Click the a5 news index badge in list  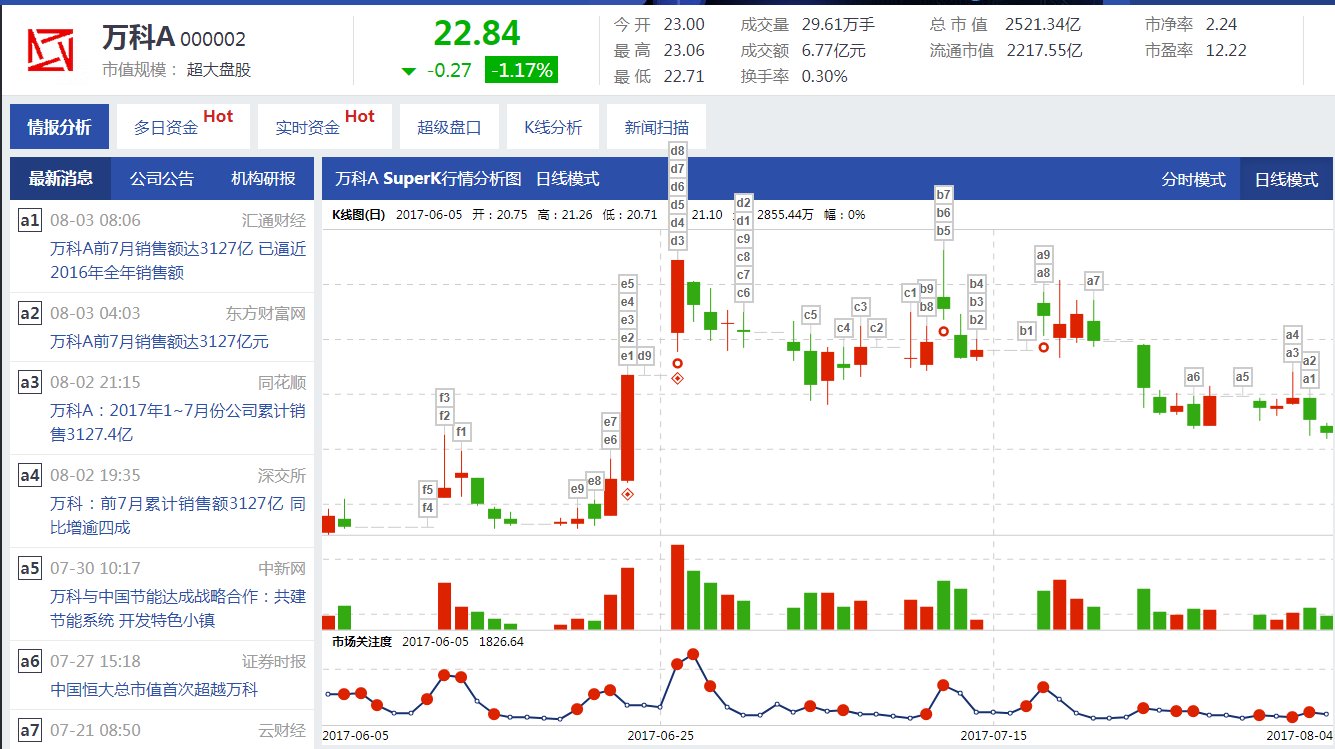(x=30, y=568)
